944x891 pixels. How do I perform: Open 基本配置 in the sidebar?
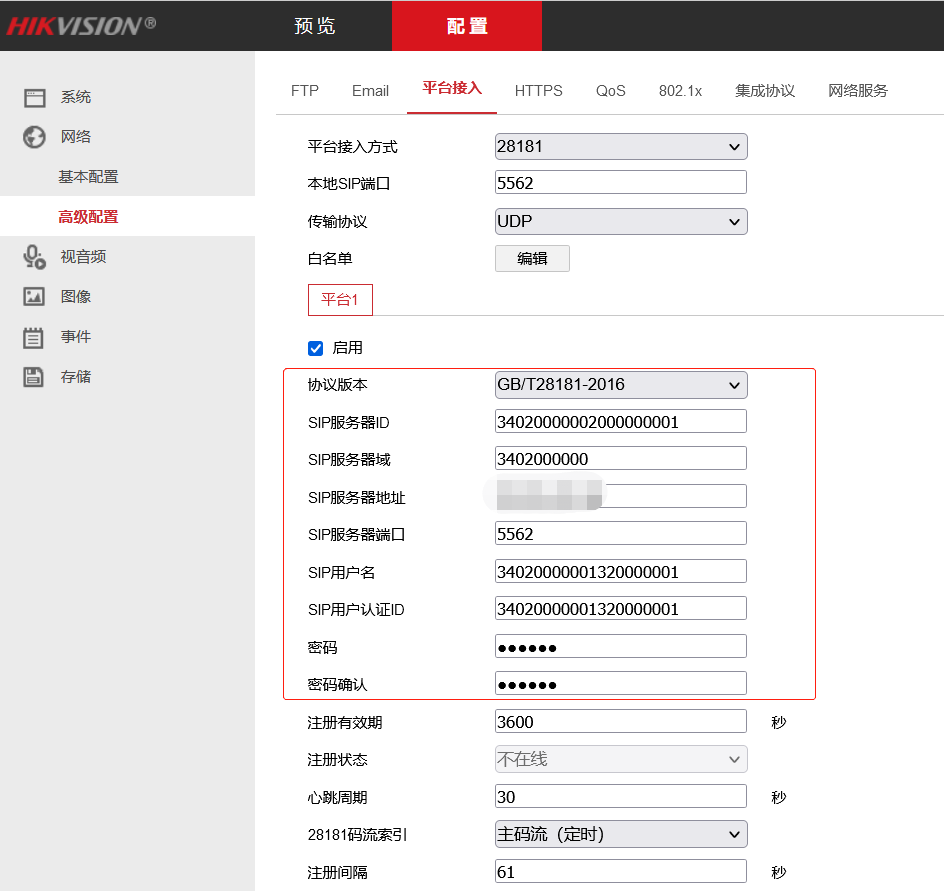click(88, 177)
